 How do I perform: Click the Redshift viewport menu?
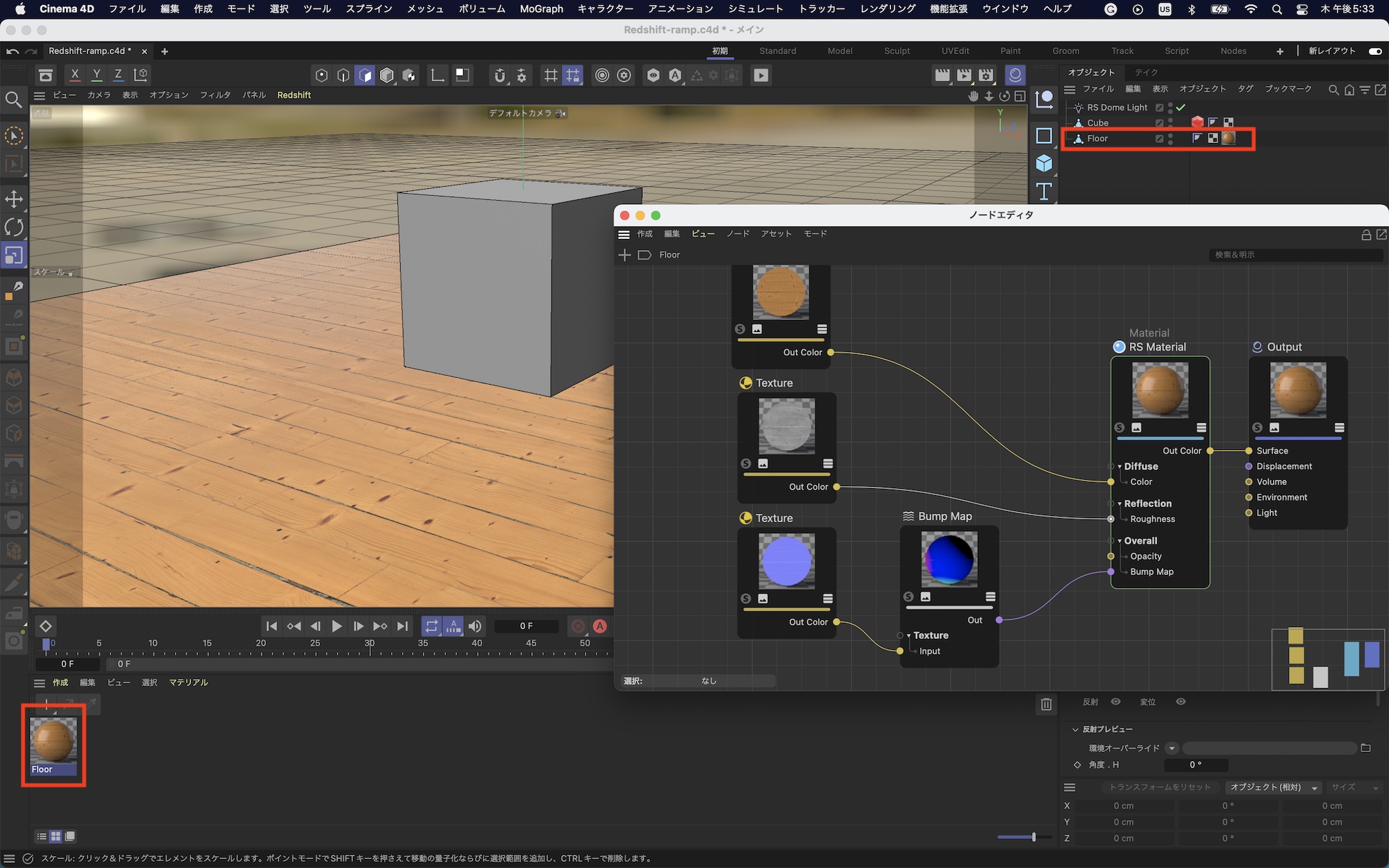point(294,95)
